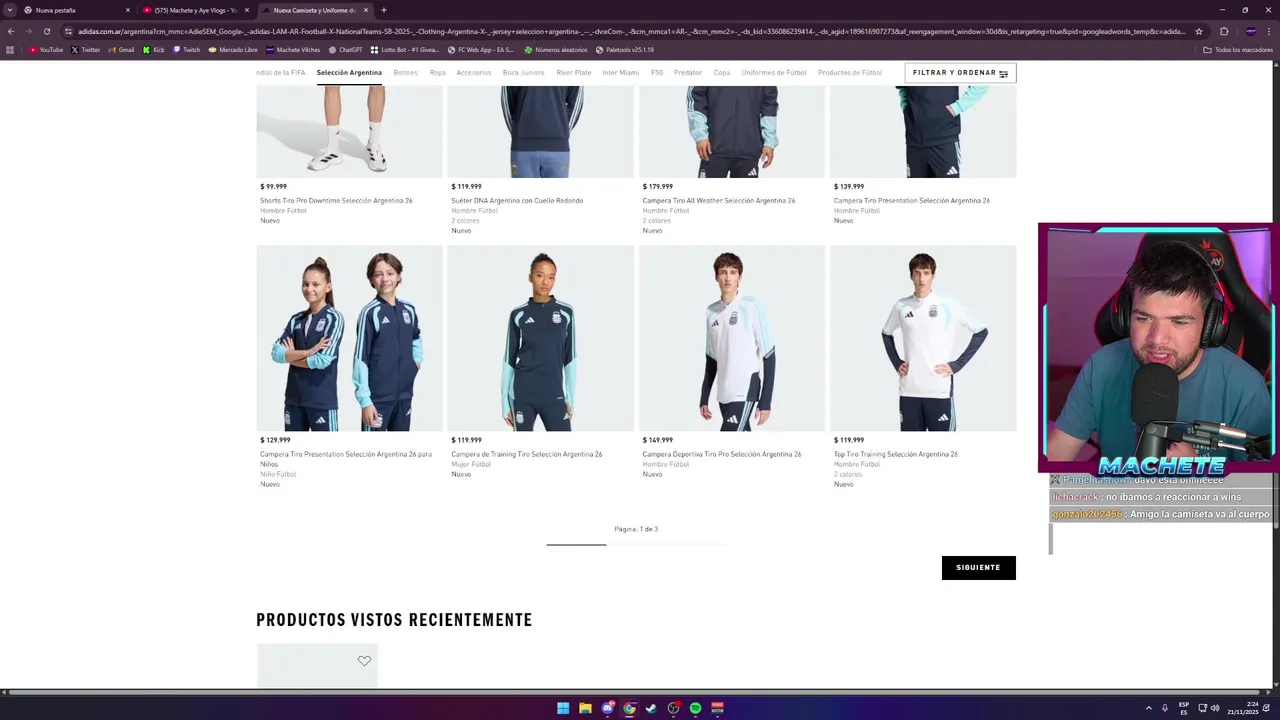Reload the adidas page
Viewport: 1280px width, 720px height.
pos(46,31)
